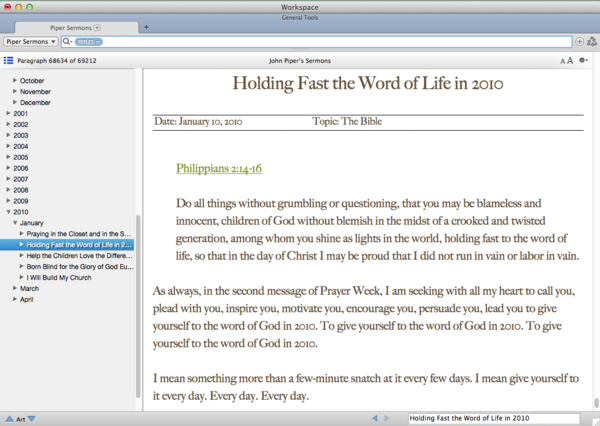Expand the December folder
Viewport: 600px width, 426px height.
[x=15, y=102]
